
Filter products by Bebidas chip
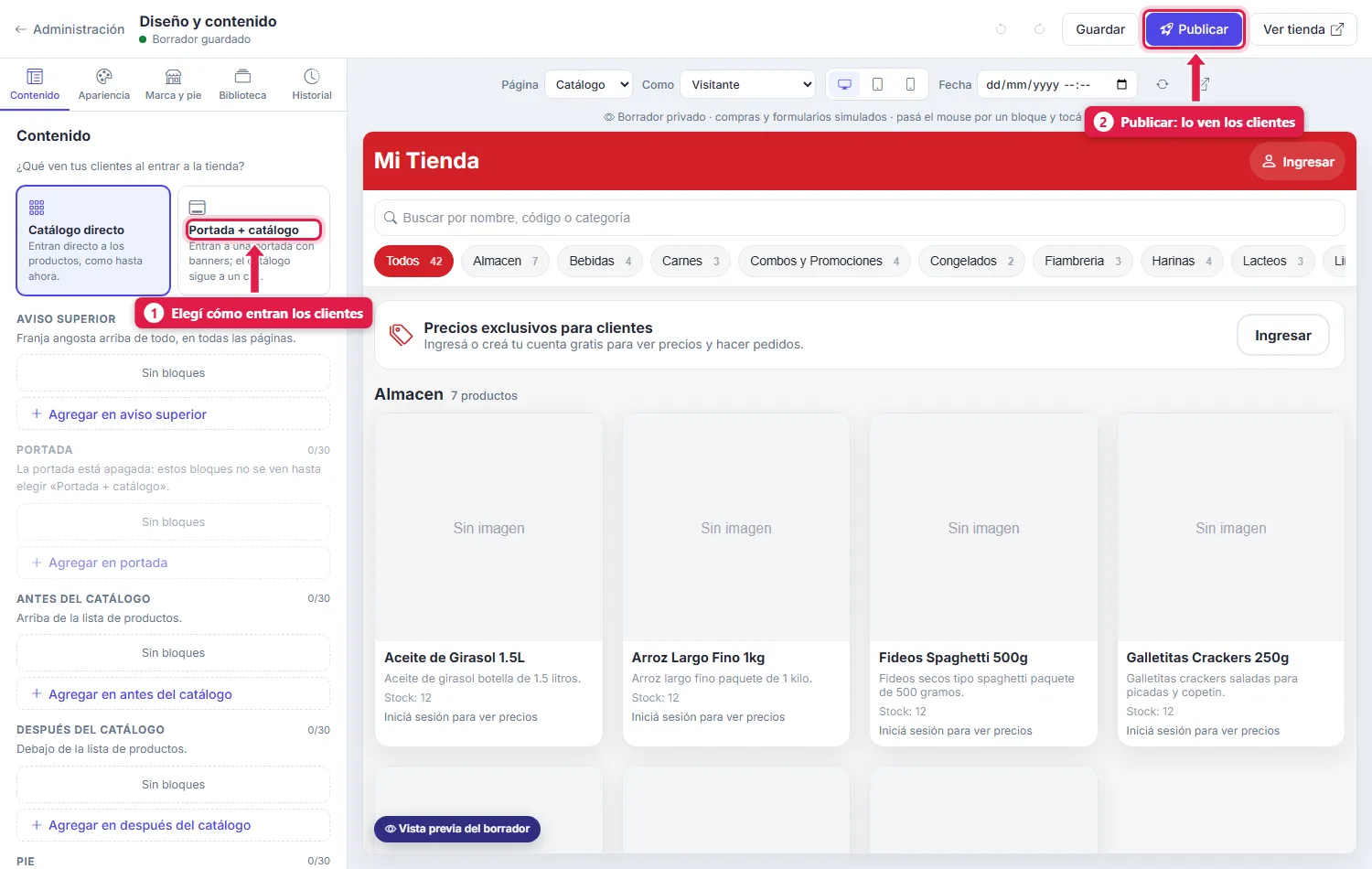(600, 261)
